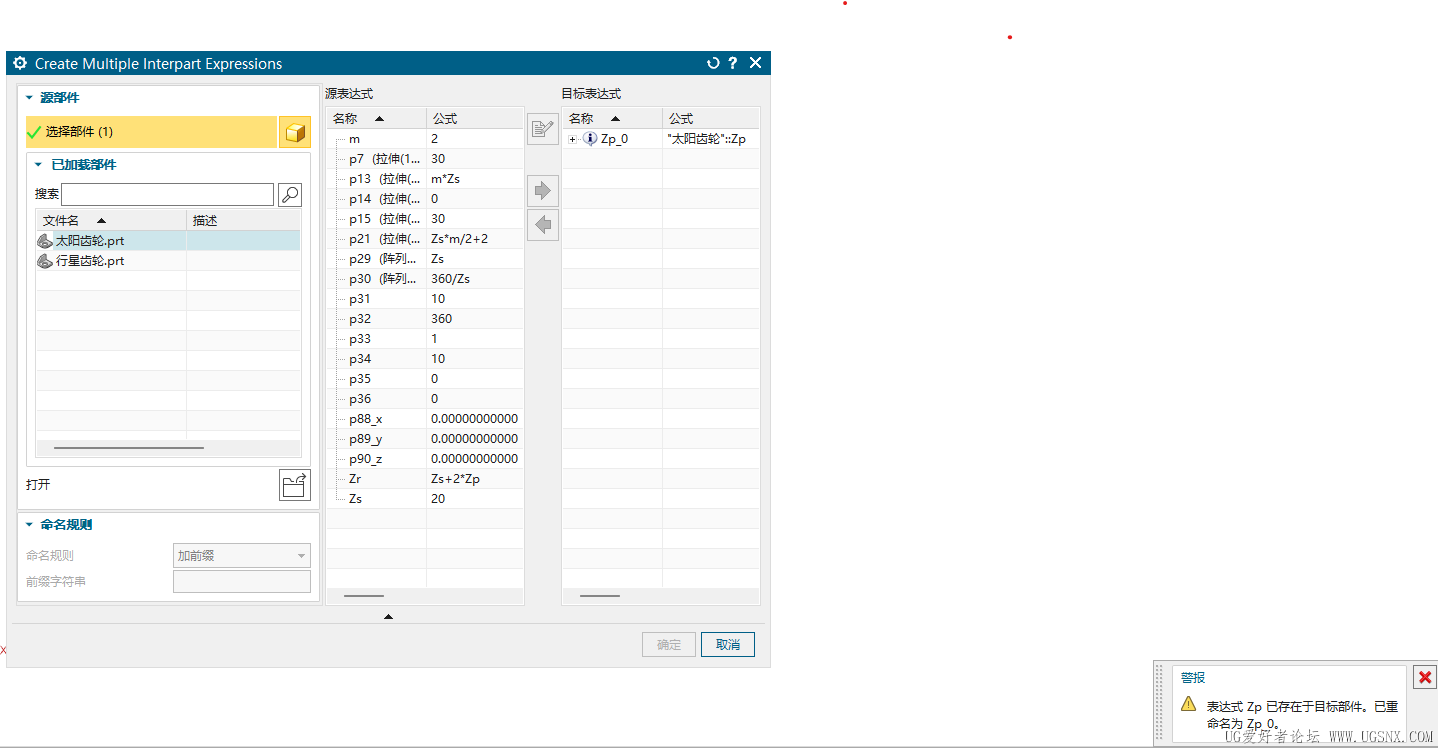Screen dimensions: 1438x749
Task: Click the yellow cube icon beside 选择部件
Action: 295,132
